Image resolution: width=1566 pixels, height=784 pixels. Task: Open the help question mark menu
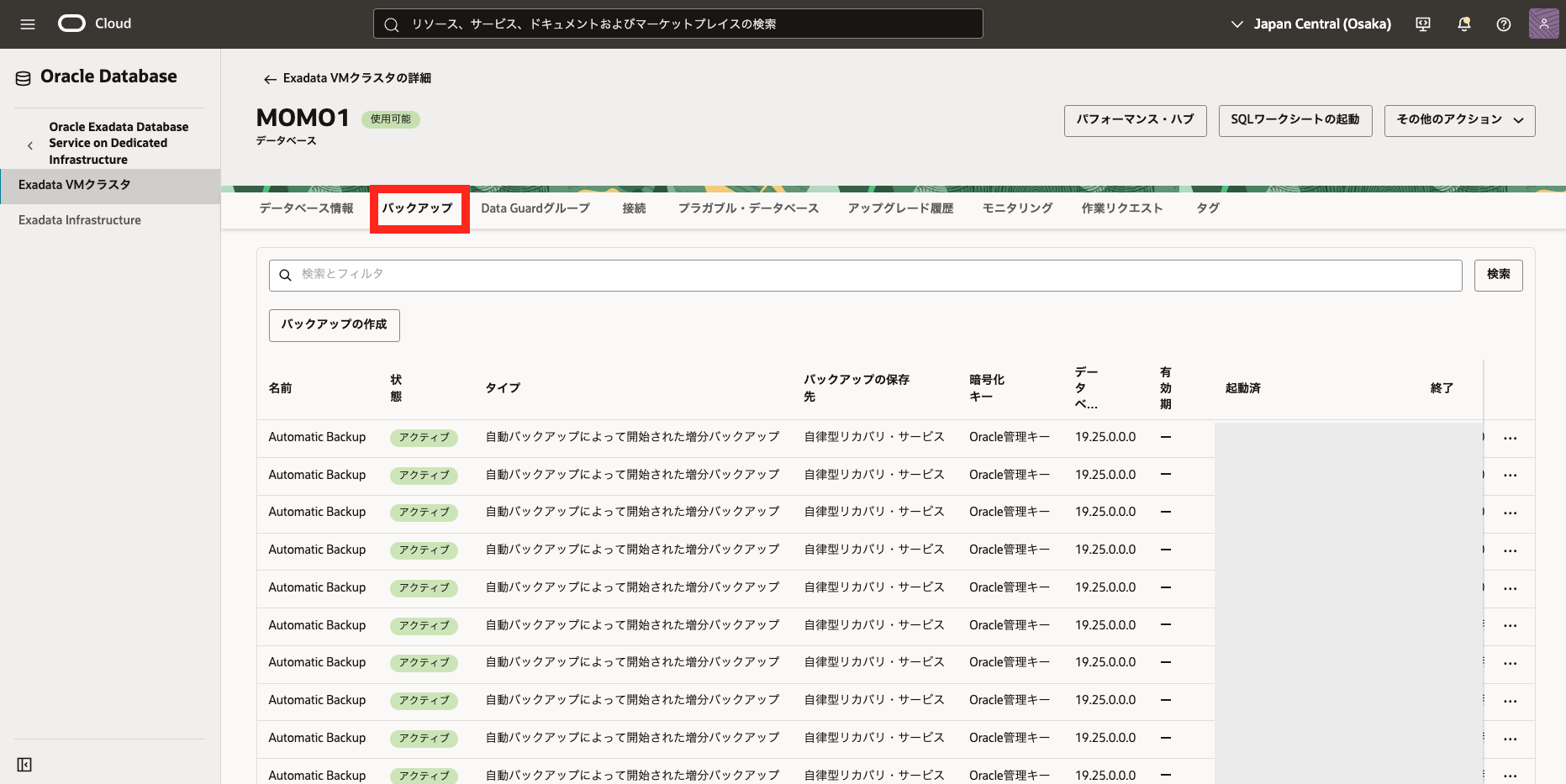click(1504, 24)
